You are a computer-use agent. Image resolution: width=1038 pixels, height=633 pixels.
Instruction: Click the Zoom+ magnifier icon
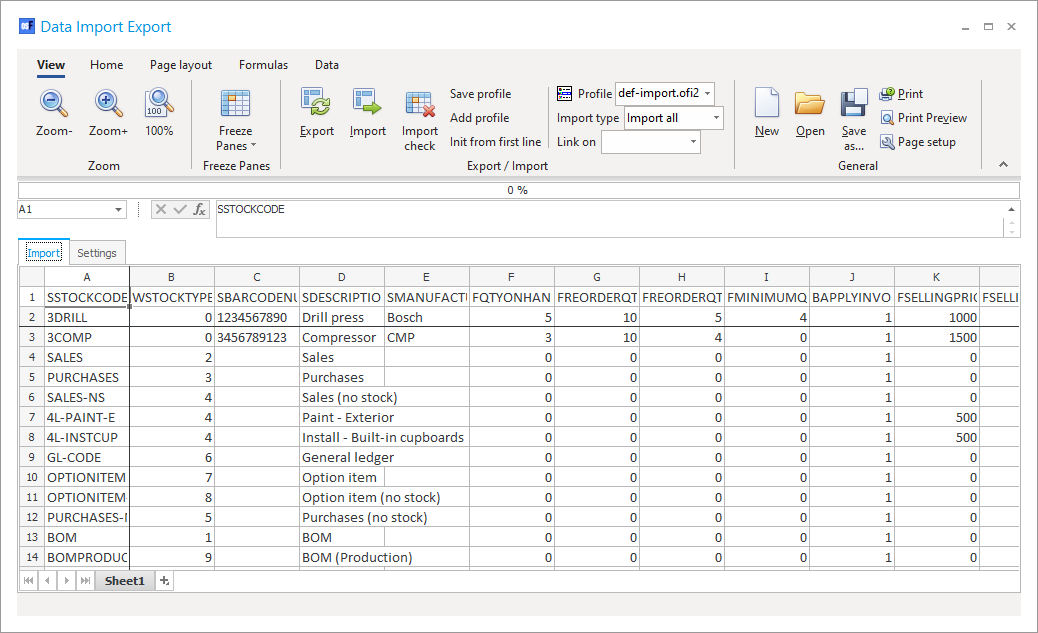tap(108, 104)
